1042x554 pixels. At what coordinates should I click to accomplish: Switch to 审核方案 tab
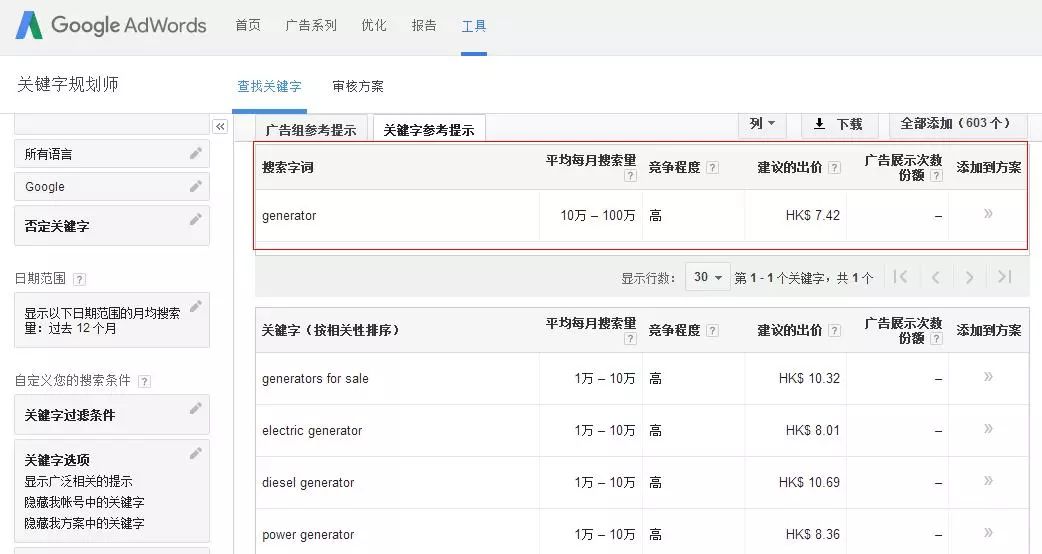(358, 87)
